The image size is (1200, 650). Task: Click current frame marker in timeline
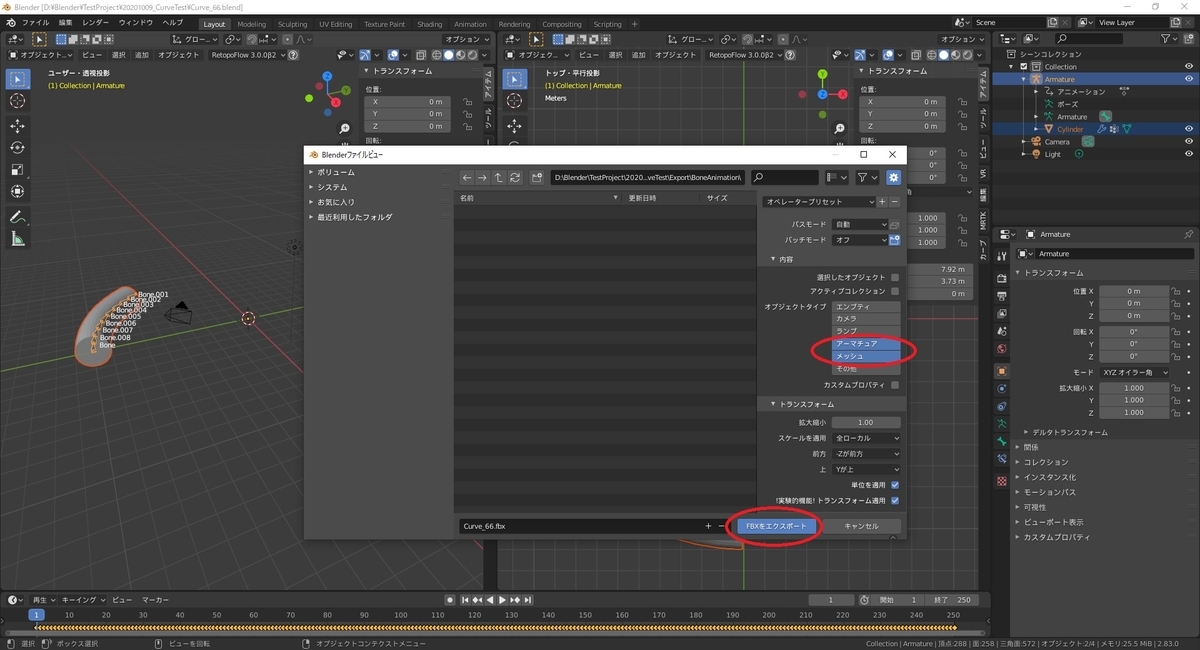click(x=37, y=614)
